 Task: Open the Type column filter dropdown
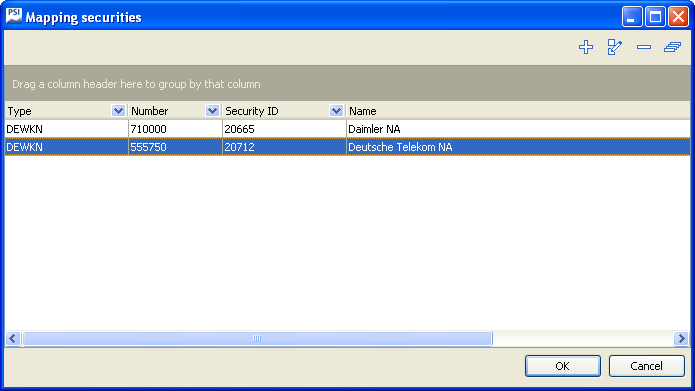pyautogui.click(x=118, y=111)
